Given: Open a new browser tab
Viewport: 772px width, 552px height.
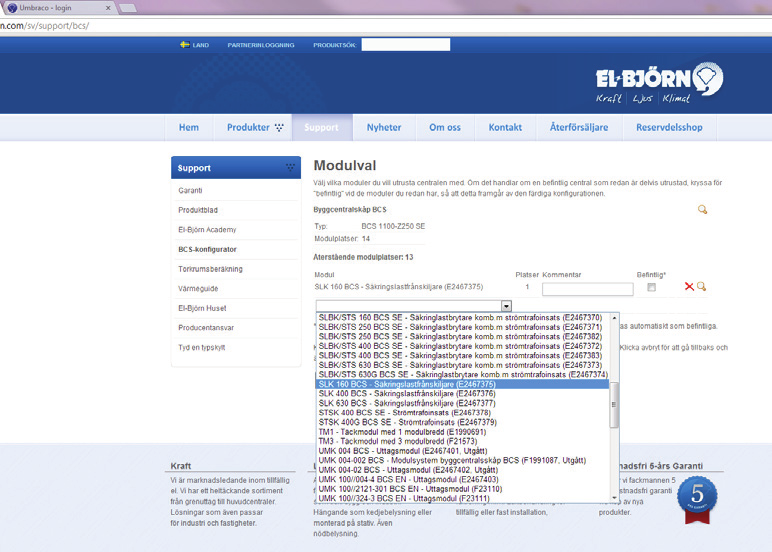Looking at the screenshot, I should click(x=128, y=8).
